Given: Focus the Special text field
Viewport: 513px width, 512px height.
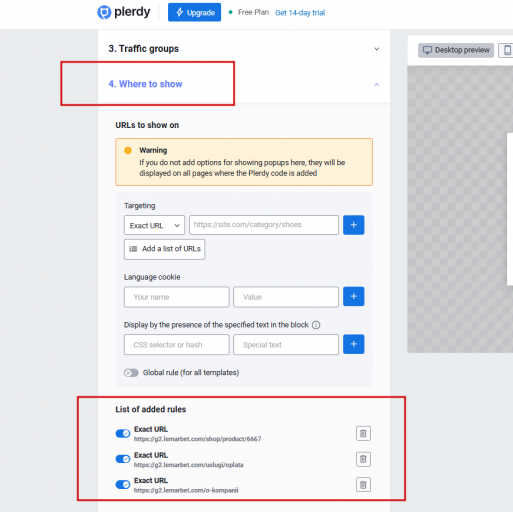Looking at the screenshot, I should coord(286,345).
